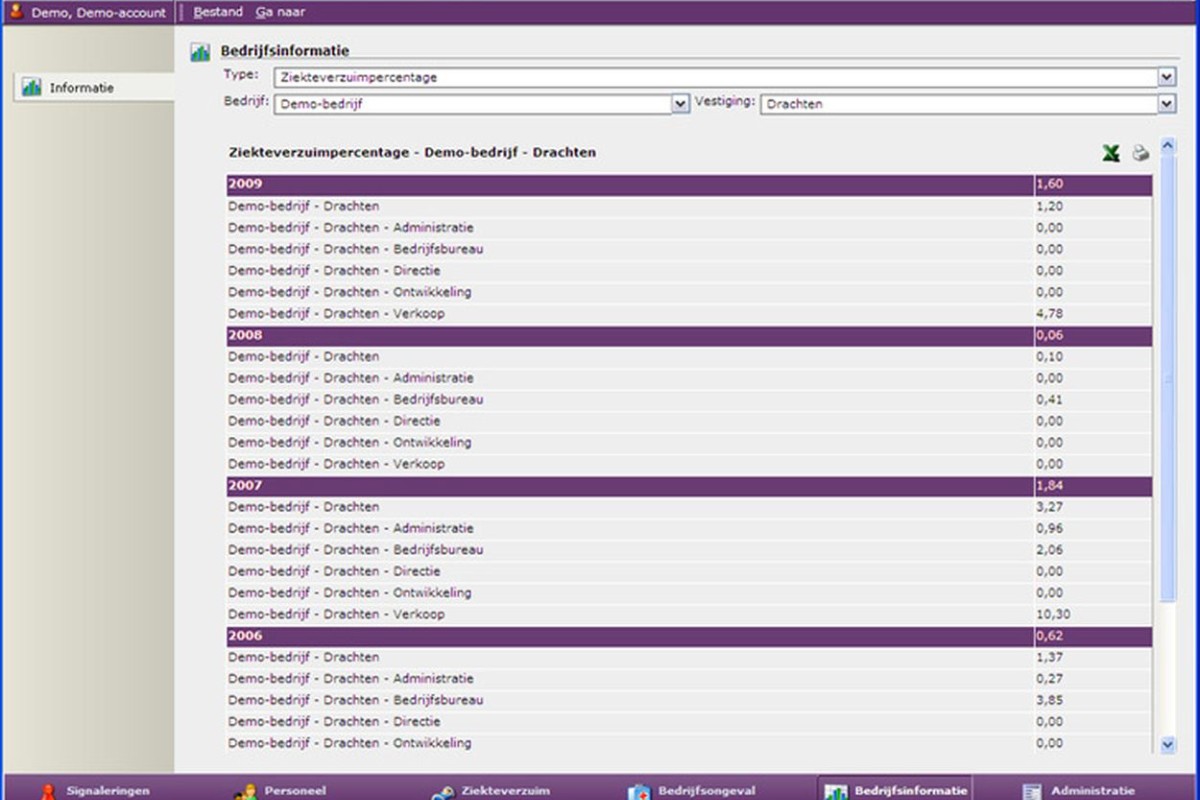The width and height of the screenshot is (1200, 800).
Task: Switch to the Personeel tab
Action: (282, 790)
